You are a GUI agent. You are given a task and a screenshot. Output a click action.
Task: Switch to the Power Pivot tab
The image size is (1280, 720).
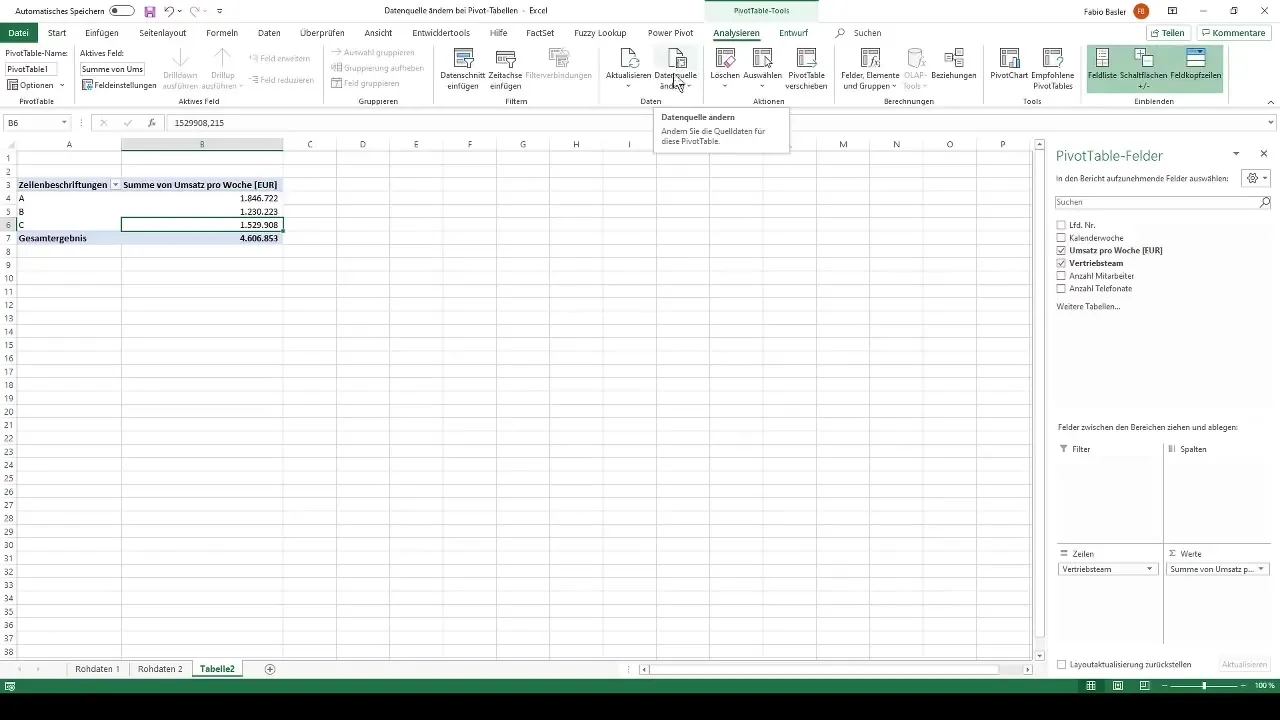pyautogui.click(x=670, y=33)
